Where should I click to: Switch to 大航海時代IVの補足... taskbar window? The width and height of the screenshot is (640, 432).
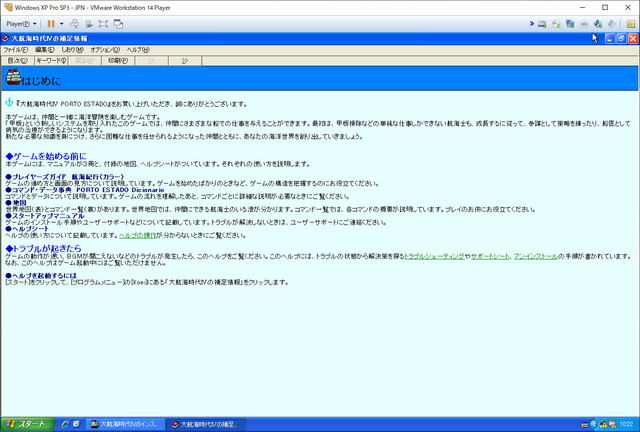point(206,425)
